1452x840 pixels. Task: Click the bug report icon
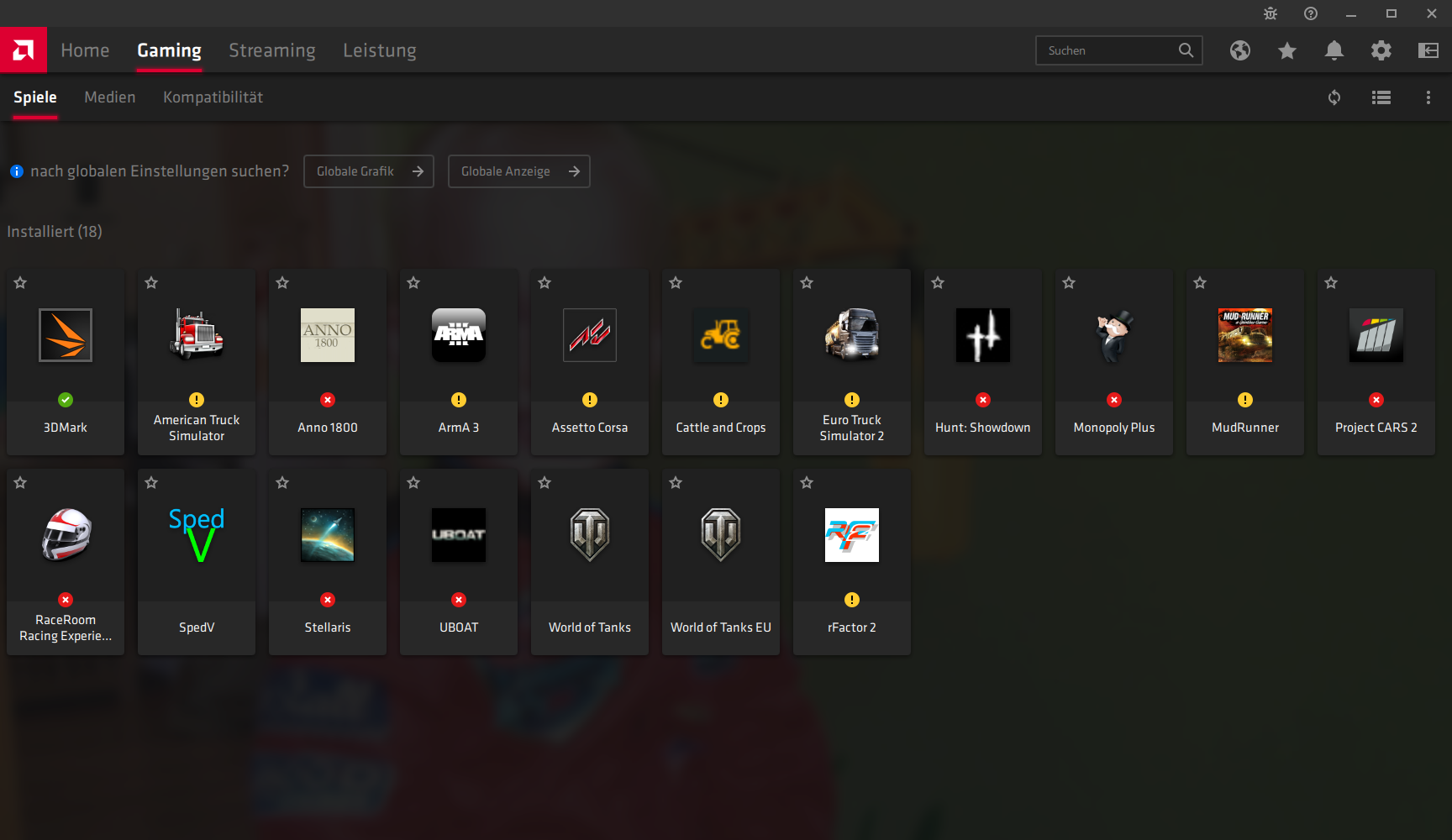tap(1270, 13)
